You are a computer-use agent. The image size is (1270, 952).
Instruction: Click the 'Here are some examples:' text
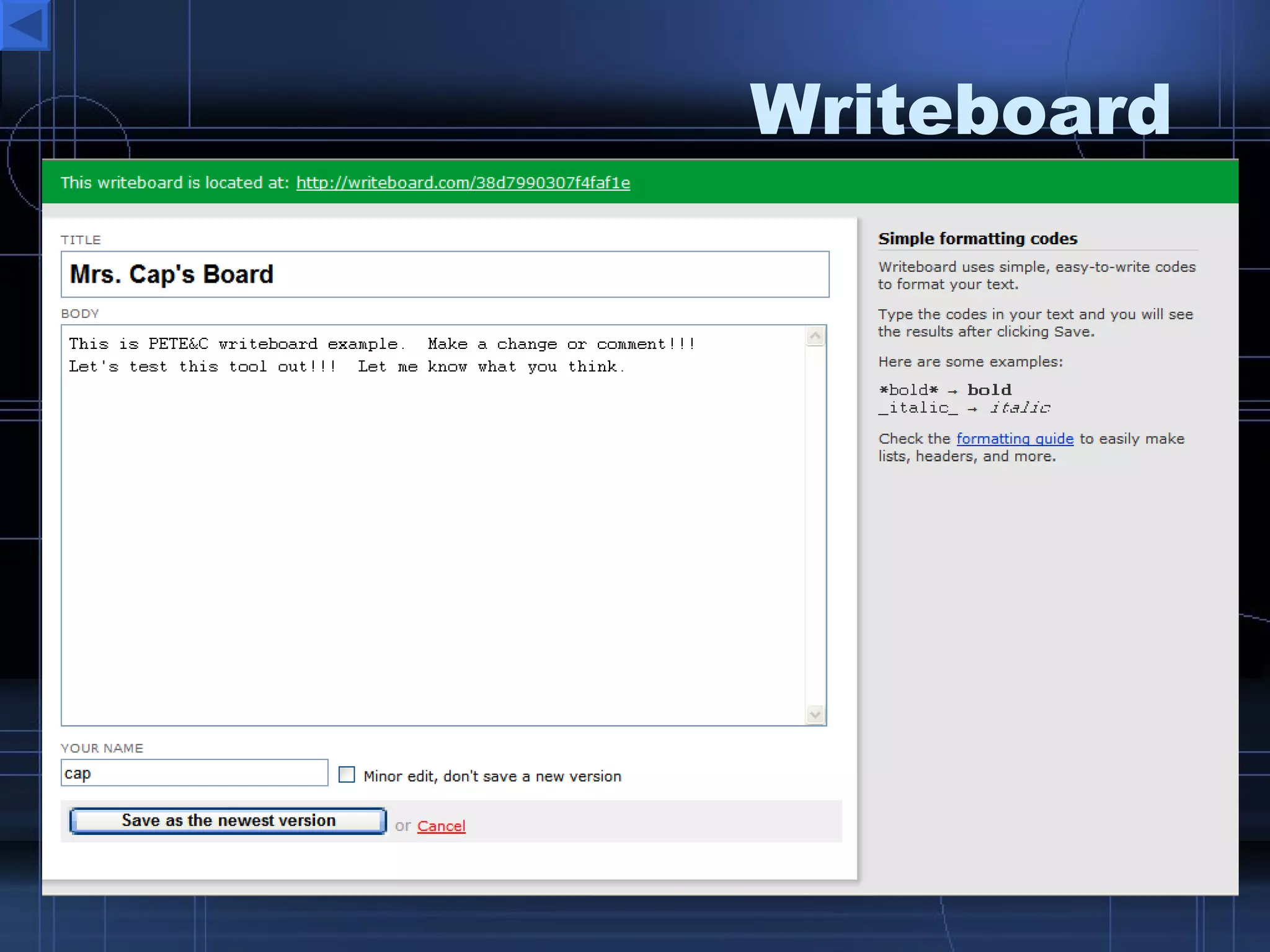tap(970, 362)
